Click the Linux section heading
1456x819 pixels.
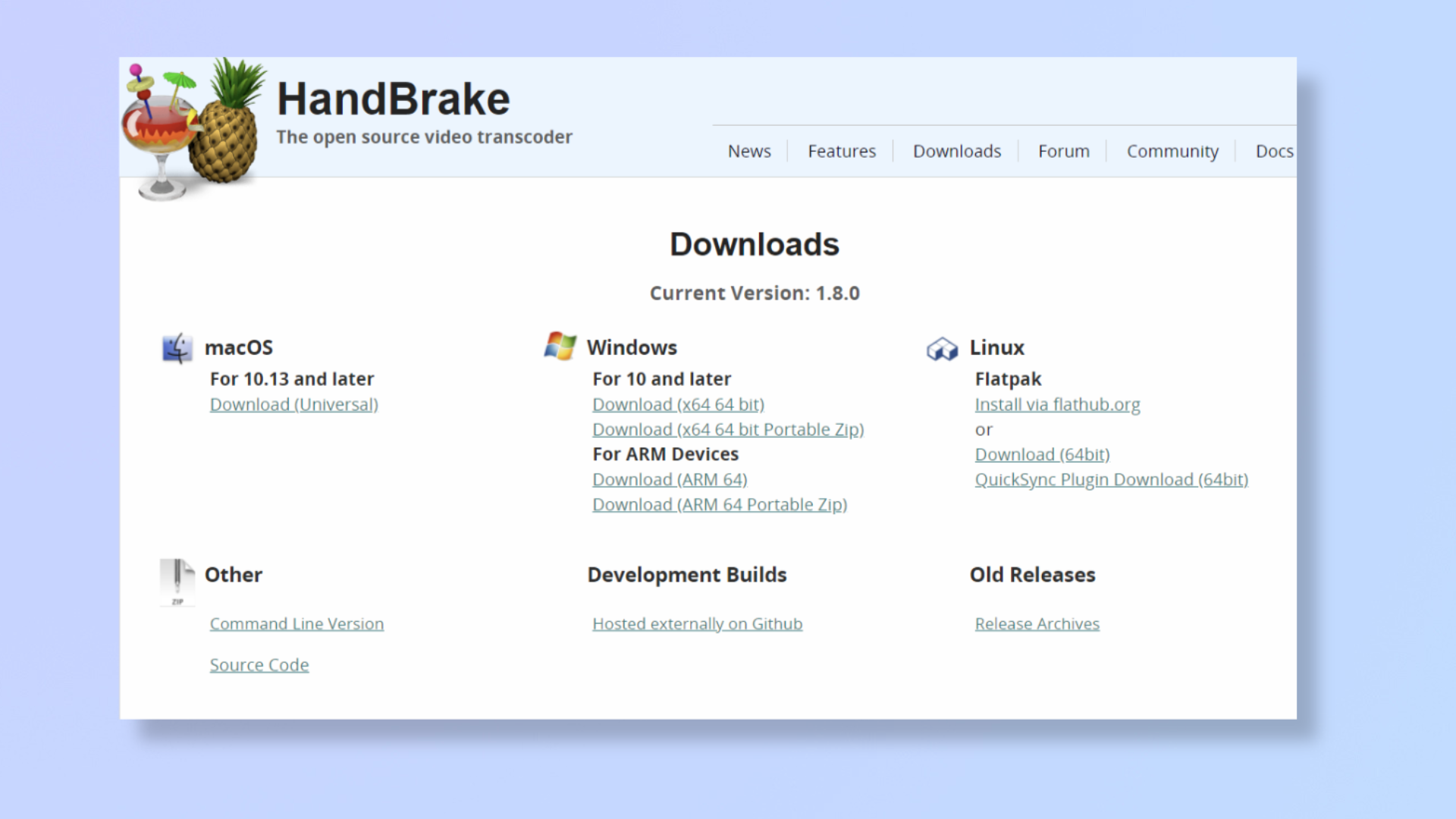click(996, 347)
